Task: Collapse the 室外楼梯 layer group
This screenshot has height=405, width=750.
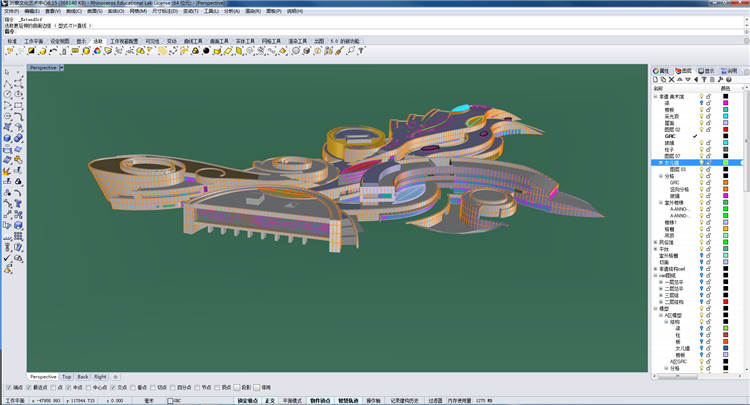Action: coord(661,203)
